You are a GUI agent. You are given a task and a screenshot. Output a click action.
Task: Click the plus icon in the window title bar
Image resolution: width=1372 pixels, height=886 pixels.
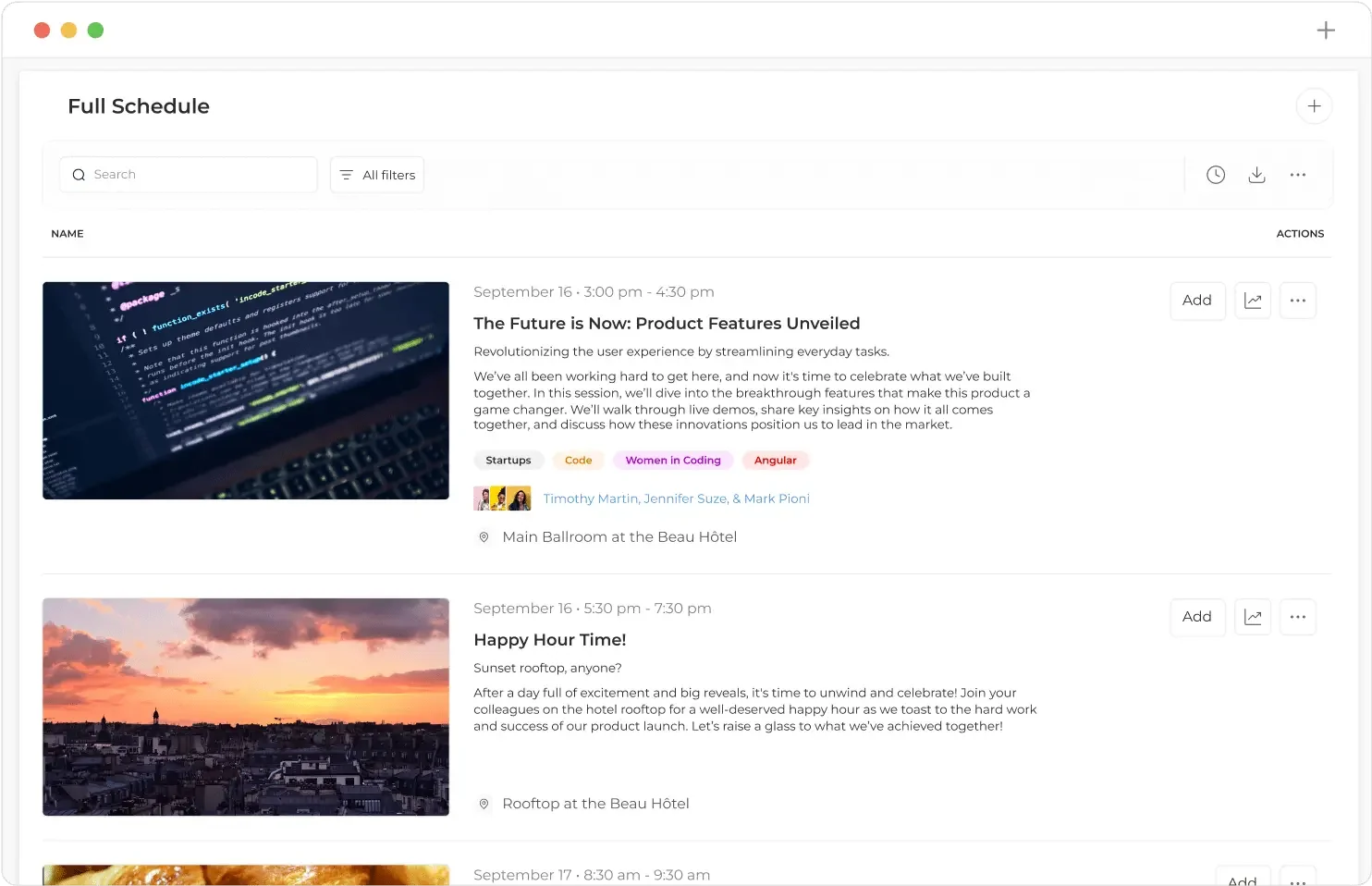point(1326,31)
